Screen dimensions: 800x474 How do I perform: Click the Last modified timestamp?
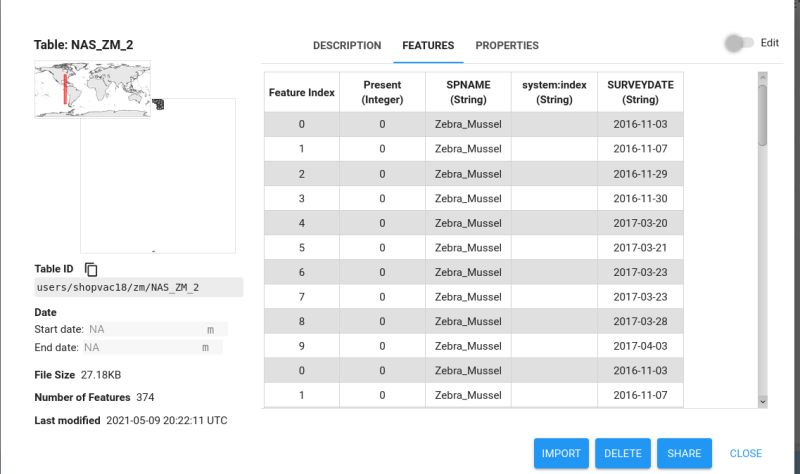click(167, 420)
